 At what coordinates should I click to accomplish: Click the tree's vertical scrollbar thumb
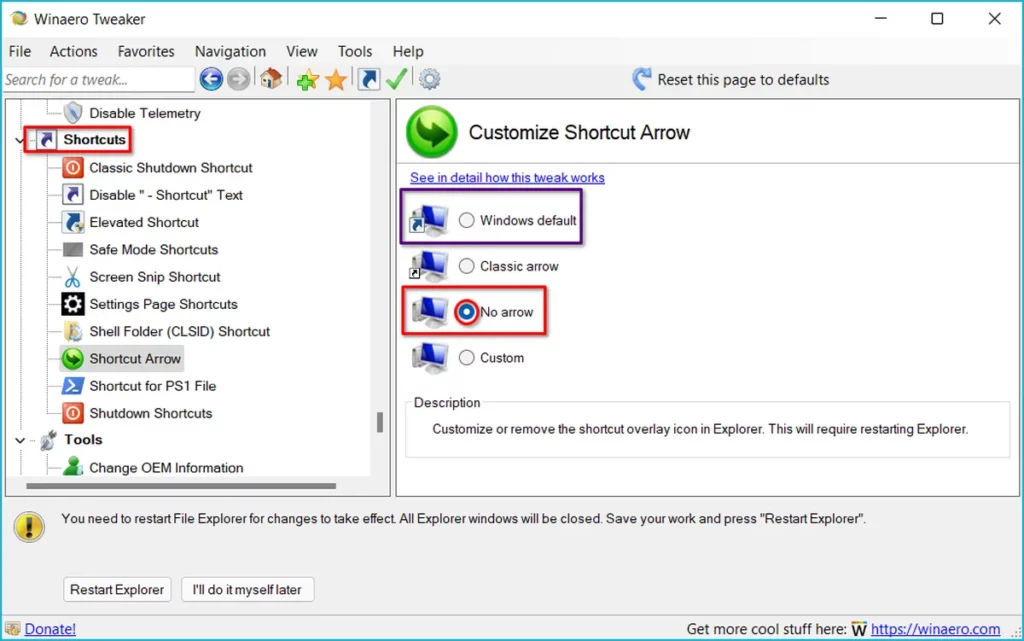380,422
